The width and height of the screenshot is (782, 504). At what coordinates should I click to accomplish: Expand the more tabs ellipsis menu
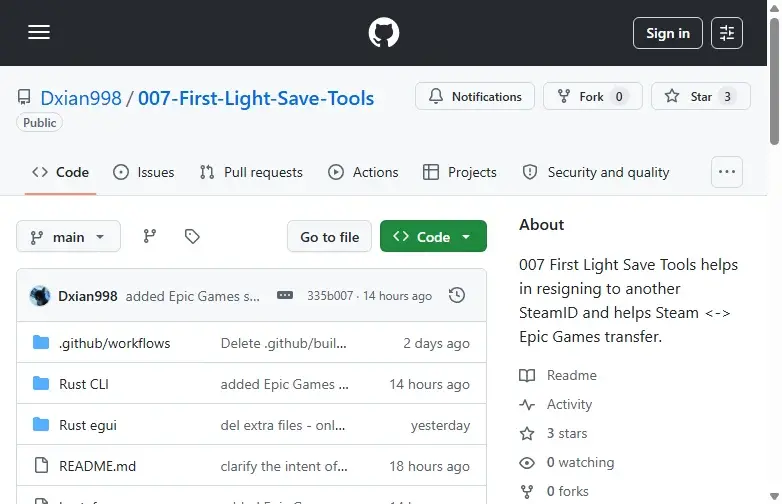(x=727, y=172)
